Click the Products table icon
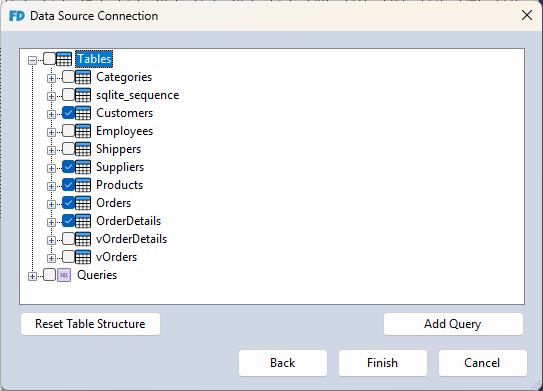 [83, 185]
